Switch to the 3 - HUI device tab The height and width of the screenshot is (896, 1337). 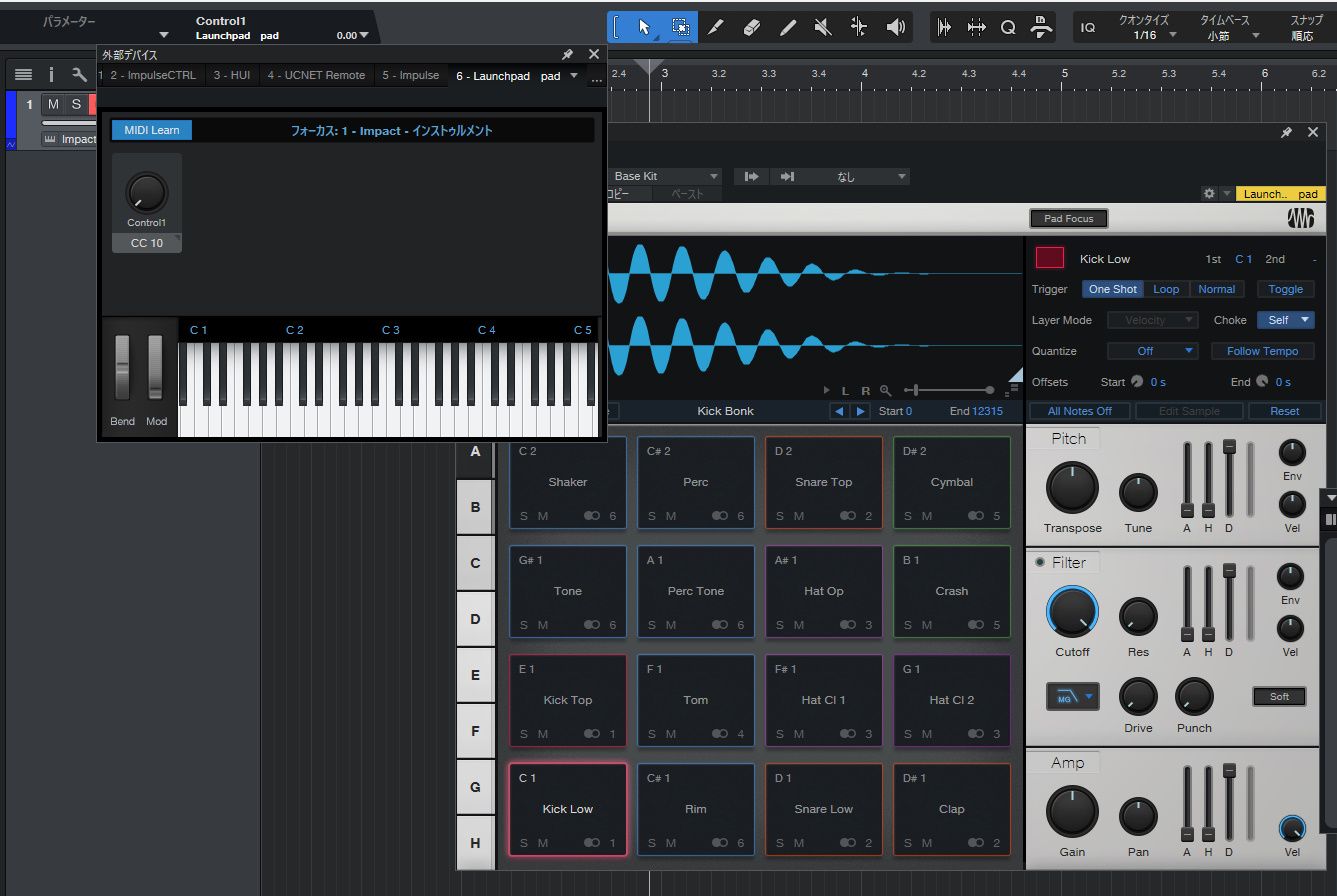tap(232, 75)
